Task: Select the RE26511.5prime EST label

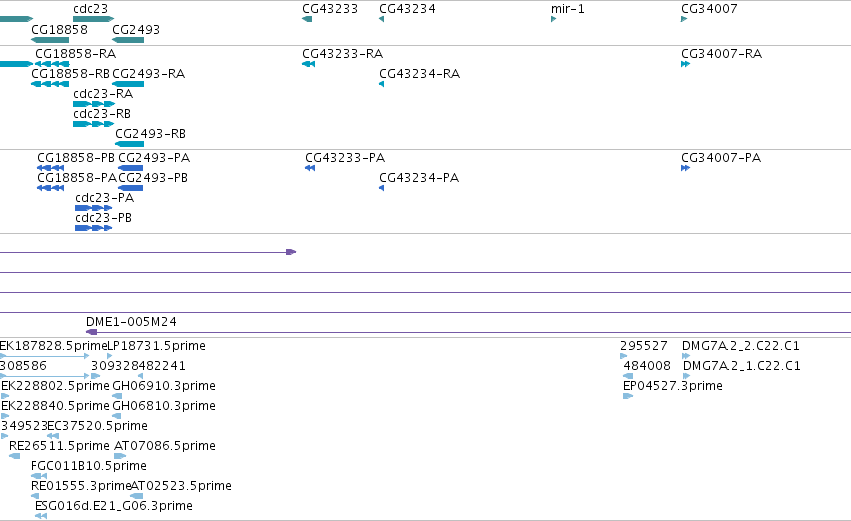Action: click(59, 446)
